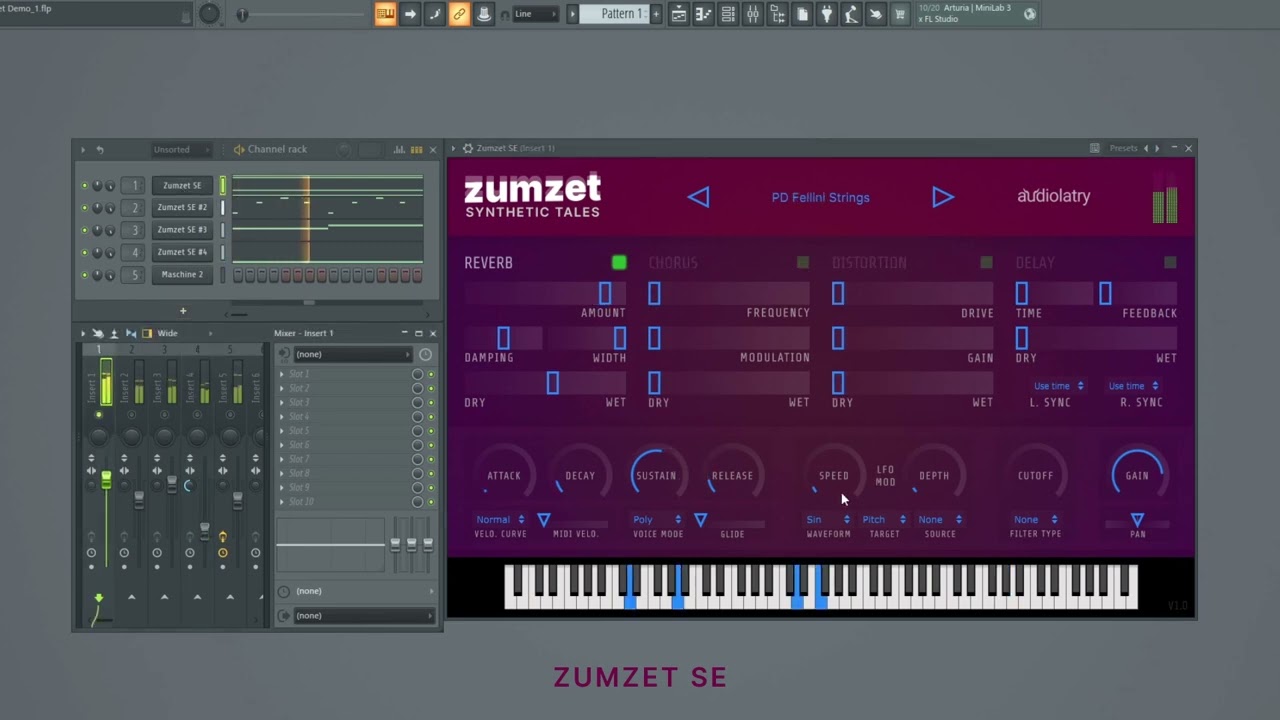Click the Zumzet SE #4 channel button
Viewport: 1280px width, 720px height.
pyautogui.click(x=182, y=252)
